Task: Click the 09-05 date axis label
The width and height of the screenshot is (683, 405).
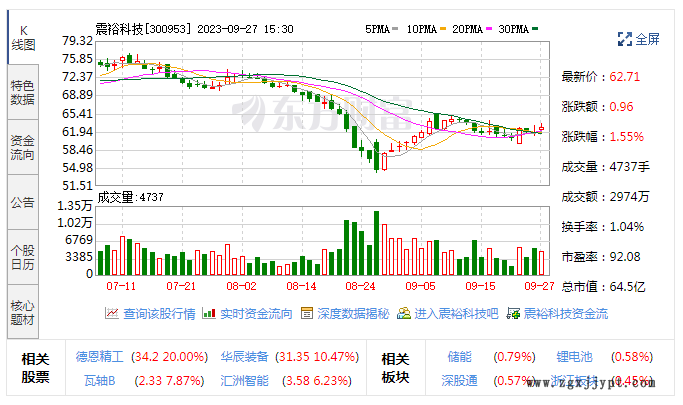Action: coord(420,286)
